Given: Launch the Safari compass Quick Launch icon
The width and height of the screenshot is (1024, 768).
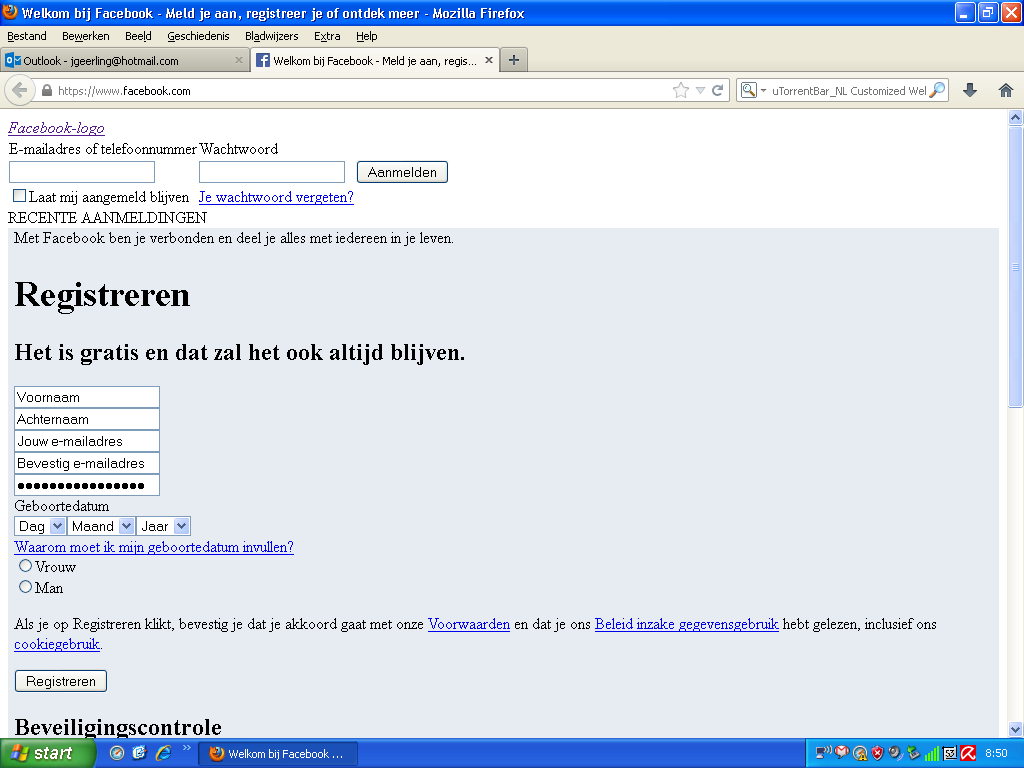Looking at the screenshot, I should click(x=117, y=753).
